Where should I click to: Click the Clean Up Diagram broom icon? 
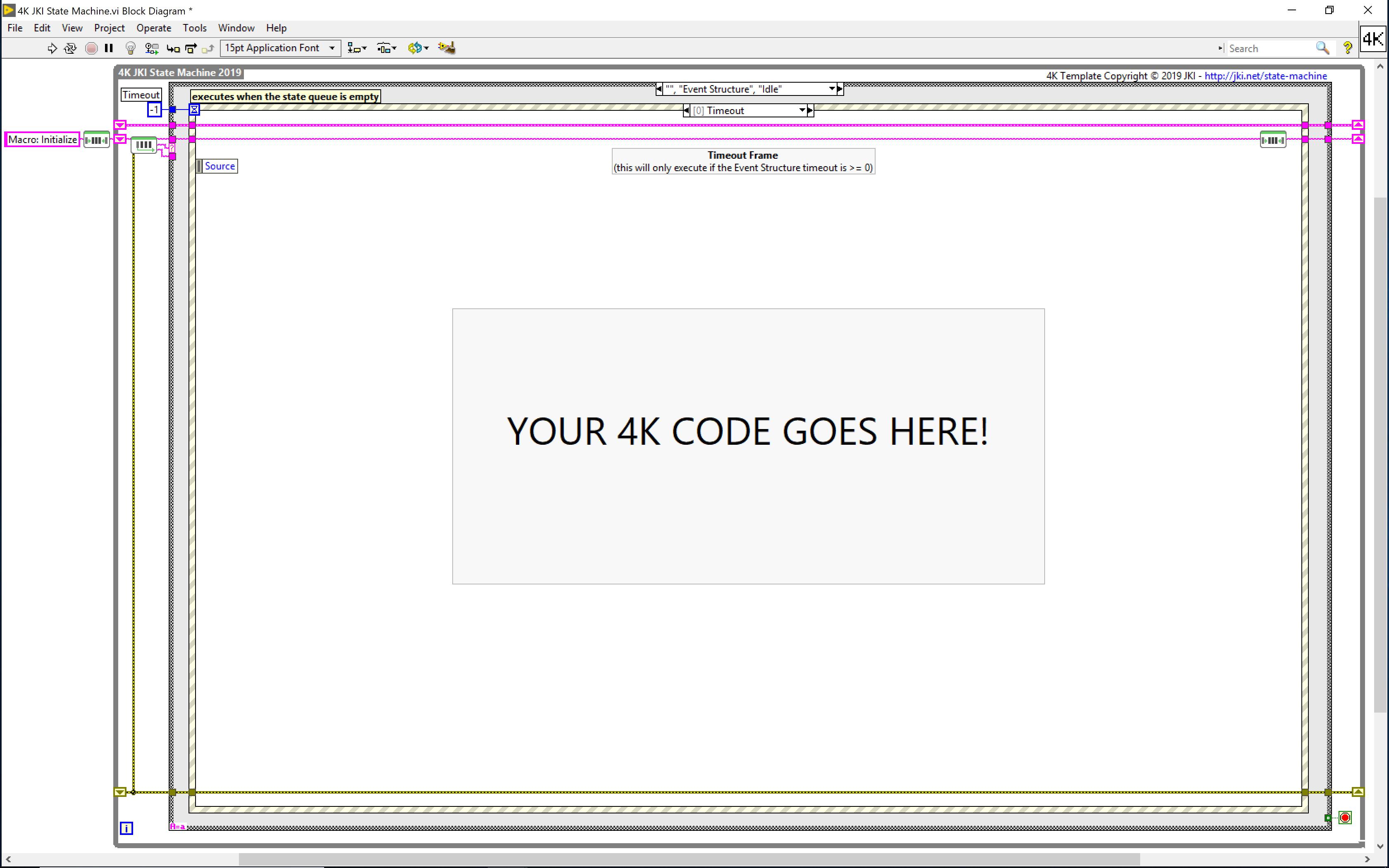pyautogui.click(x=447, y=48)
